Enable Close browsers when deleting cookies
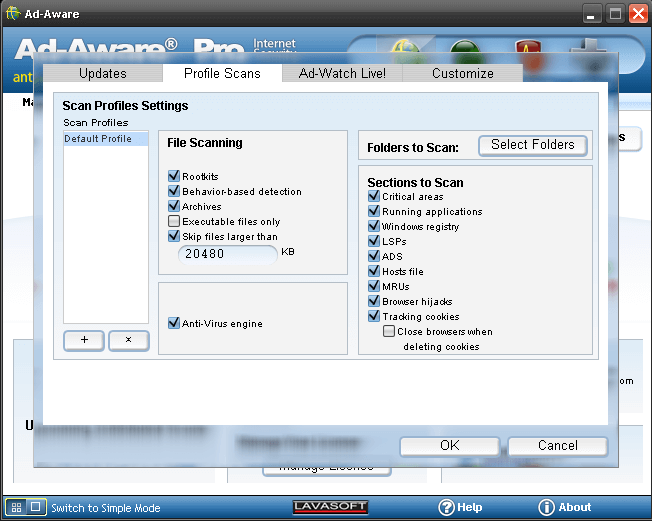Screen dimensions: 652x521 [389, 331]
